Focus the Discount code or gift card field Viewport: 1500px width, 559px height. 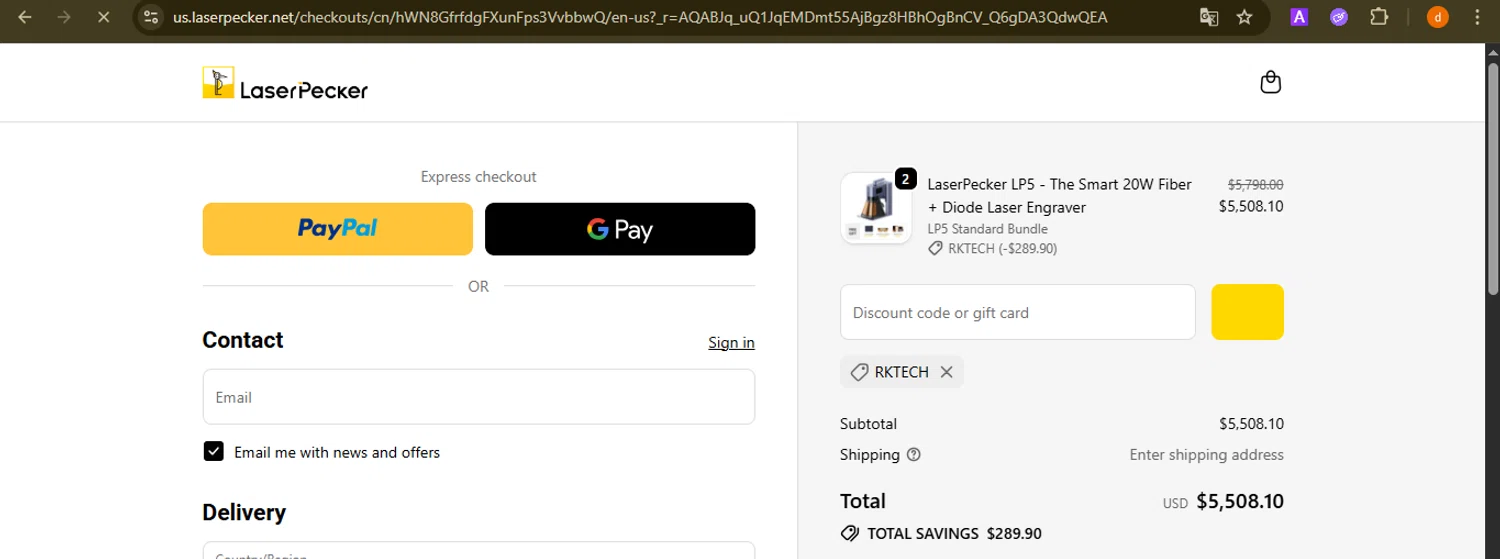tap(1018, 312)
